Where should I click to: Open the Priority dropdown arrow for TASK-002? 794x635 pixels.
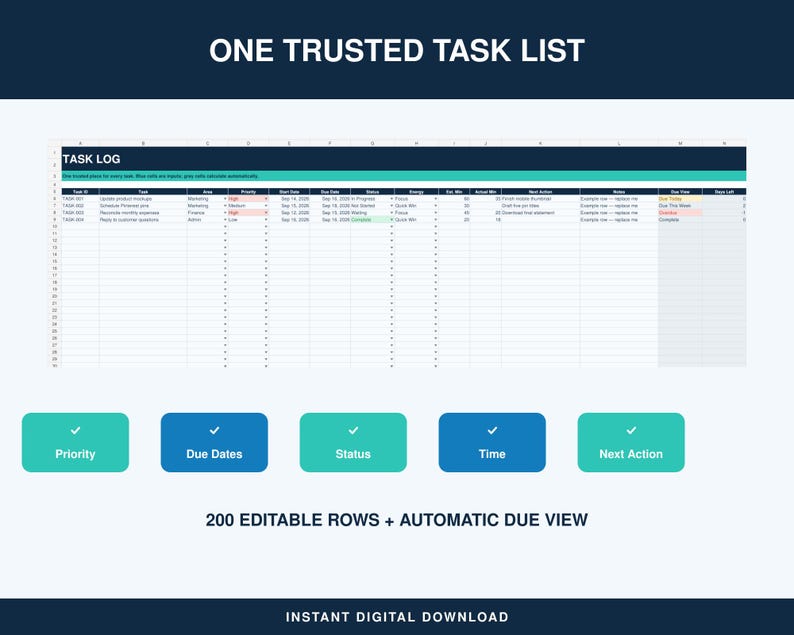(266, 206)
